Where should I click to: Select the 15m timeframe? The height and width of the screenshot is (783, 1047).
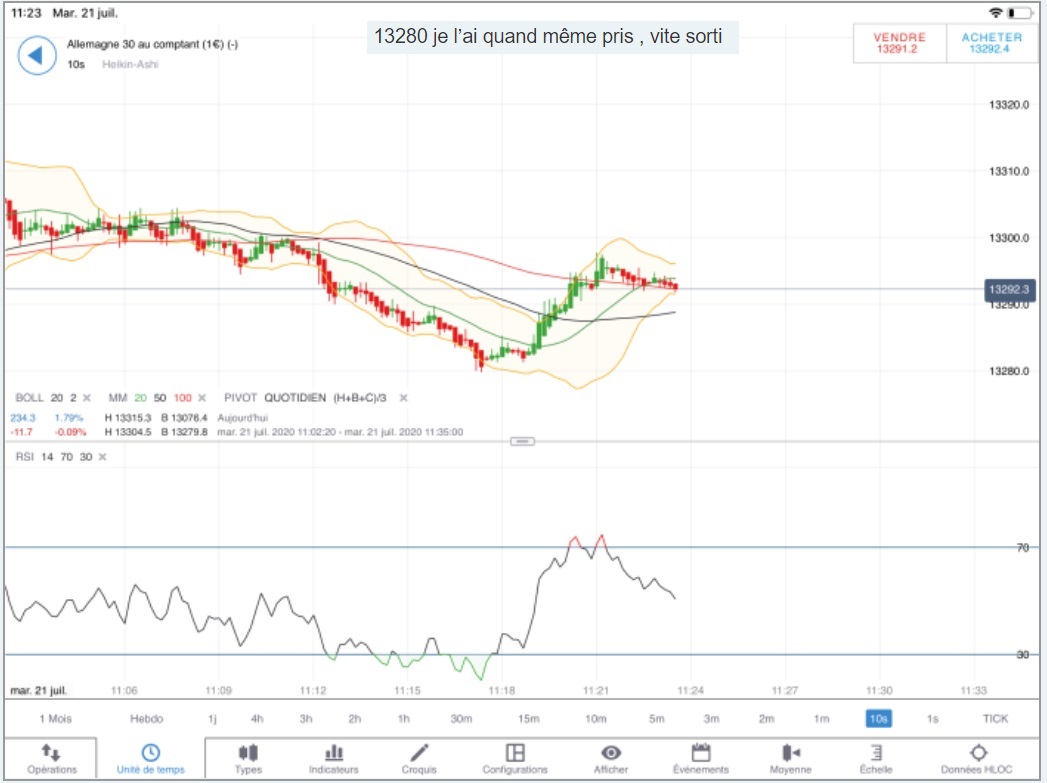(x=529, y=719)
